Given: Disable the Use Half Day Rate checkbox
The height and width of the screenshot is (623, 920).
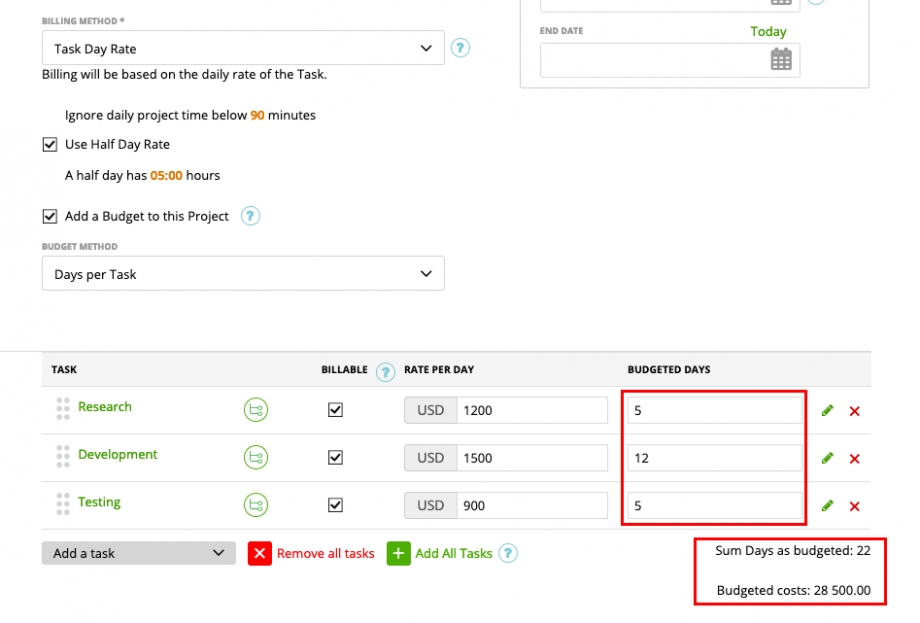Looking at the screenshot, I should coord(49,144).
